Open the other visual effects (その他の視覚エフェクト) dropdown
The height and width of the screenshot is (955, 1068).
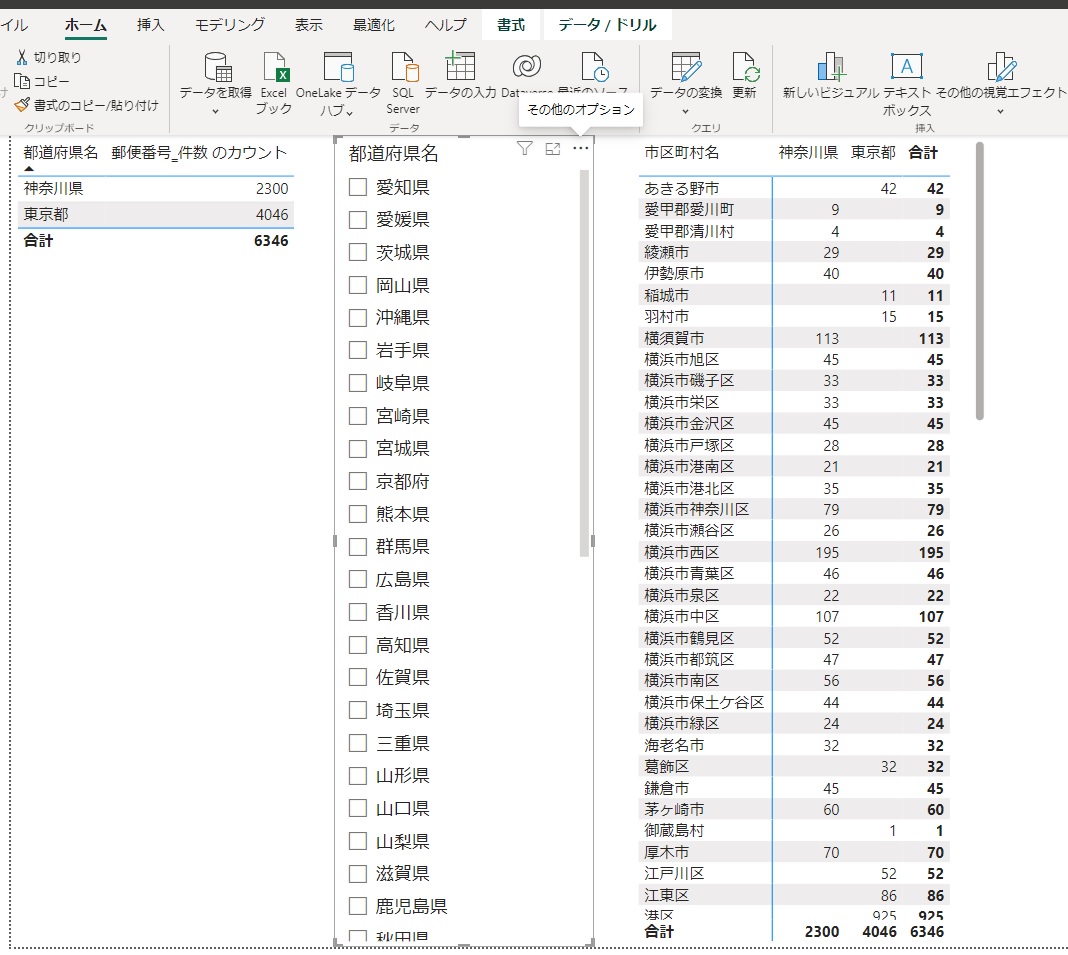pyautogui.click(x=1000, y=110)
